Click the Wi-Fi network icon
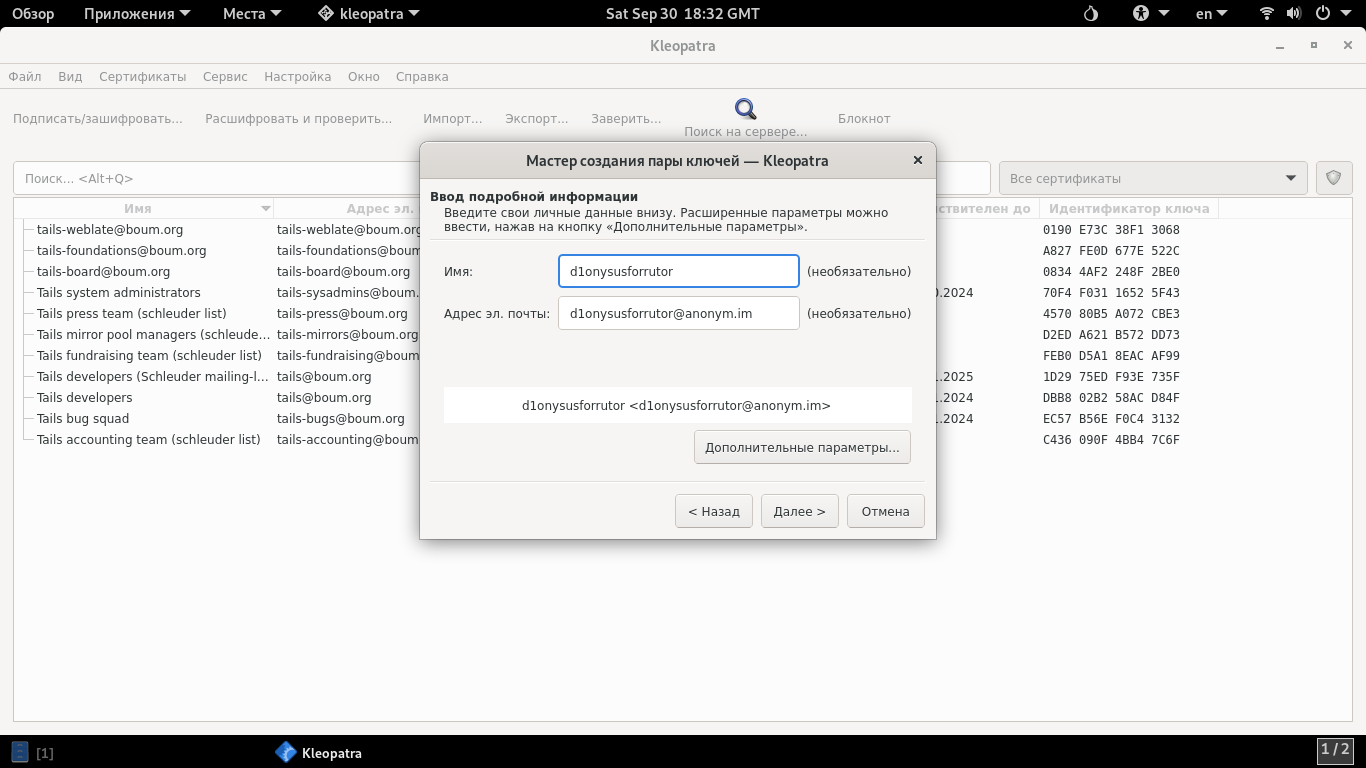 pyautogui.click(x=1267, y=14)
